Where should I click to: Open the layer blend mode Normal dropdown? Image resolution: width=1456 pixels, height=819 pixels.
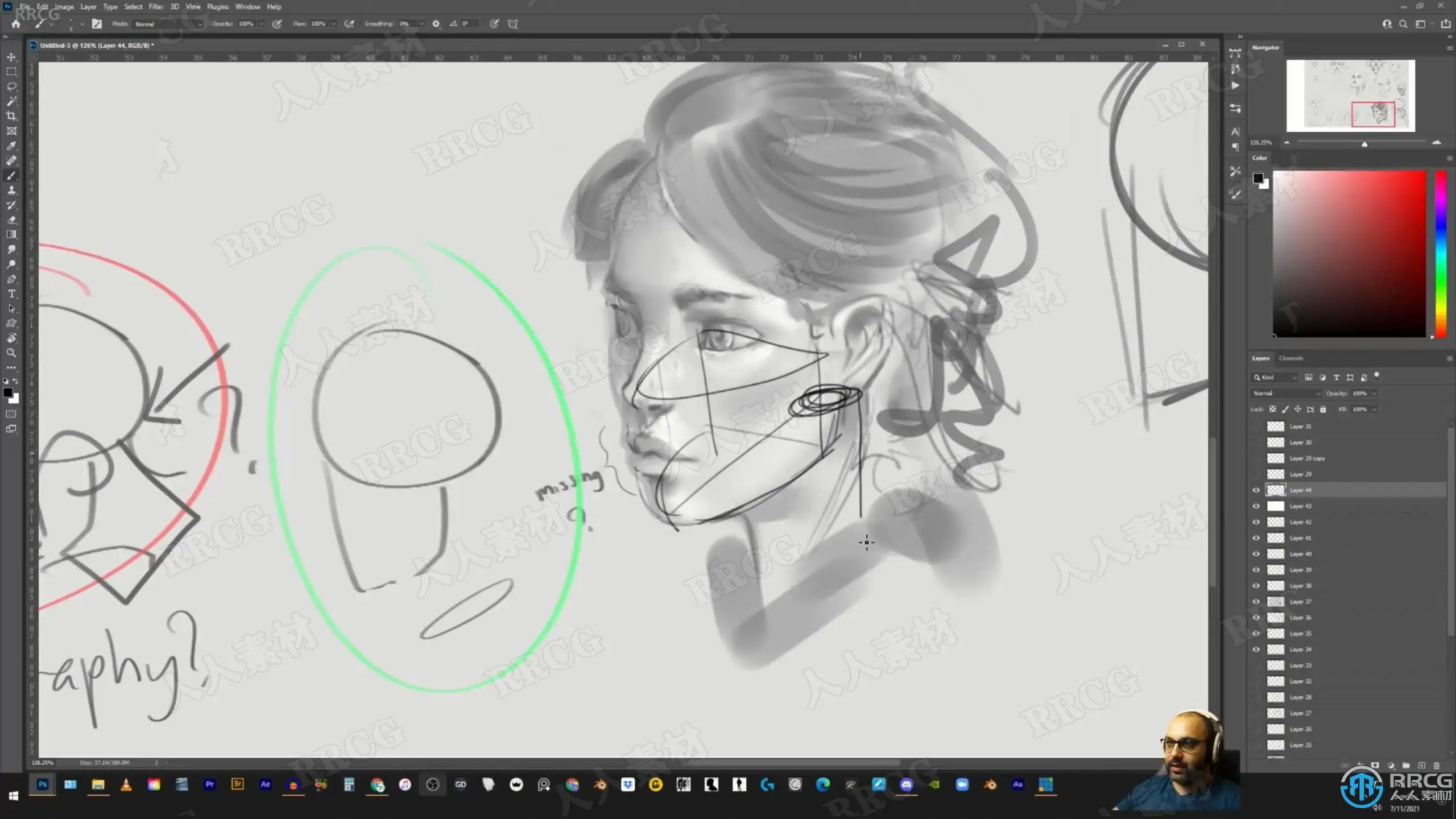(1287, 393)
